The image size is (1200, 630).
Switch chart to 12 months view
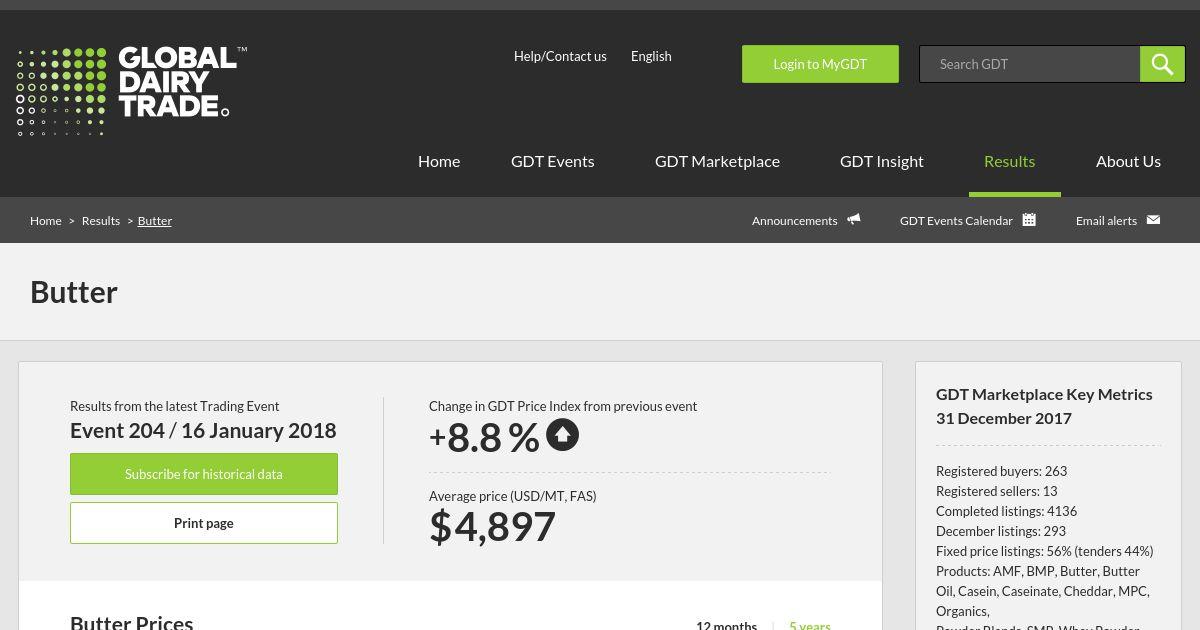click(727, 625)
